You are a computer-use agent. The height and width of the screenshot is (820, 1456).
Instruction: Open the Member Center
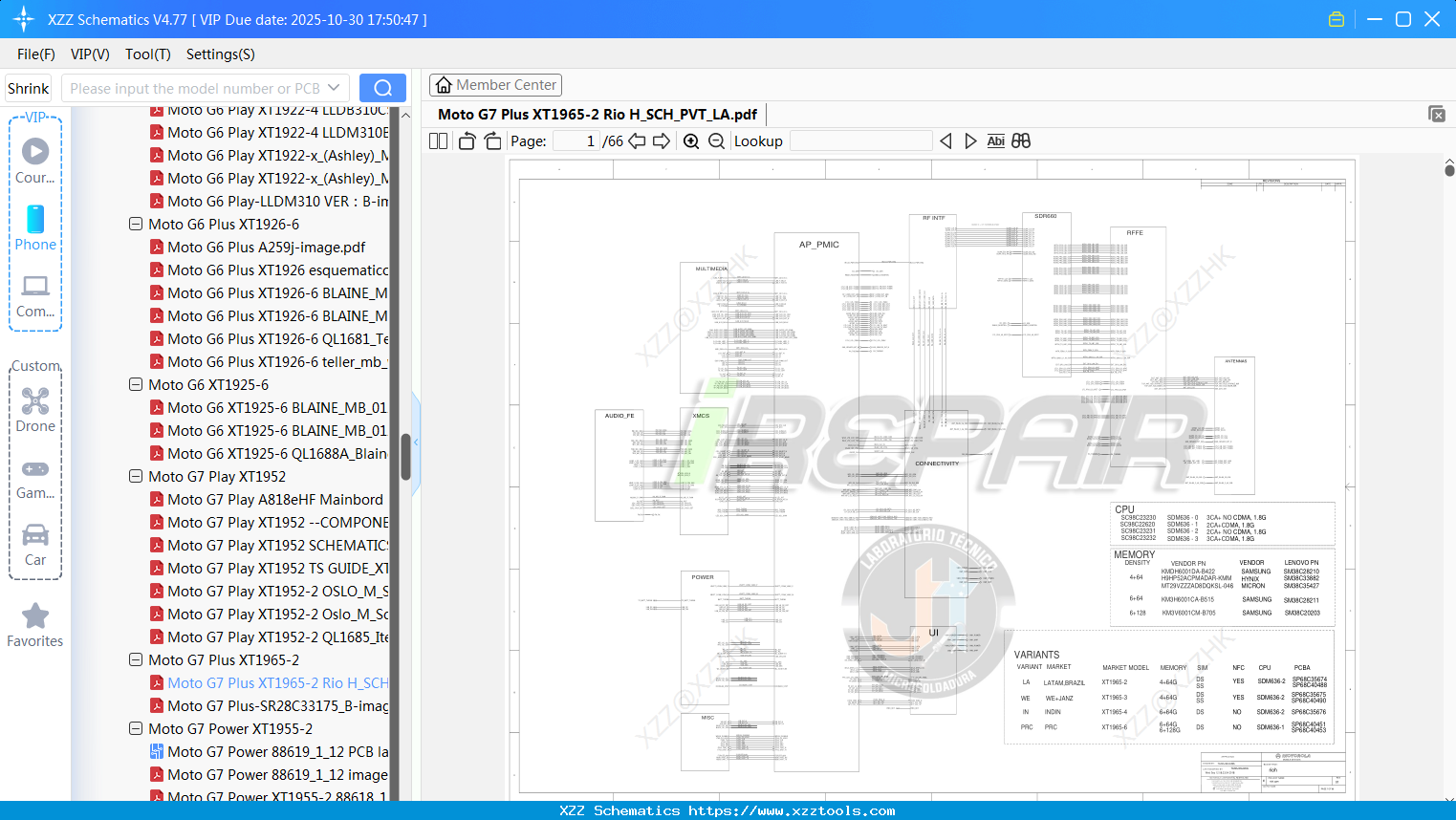coord(495,85)
